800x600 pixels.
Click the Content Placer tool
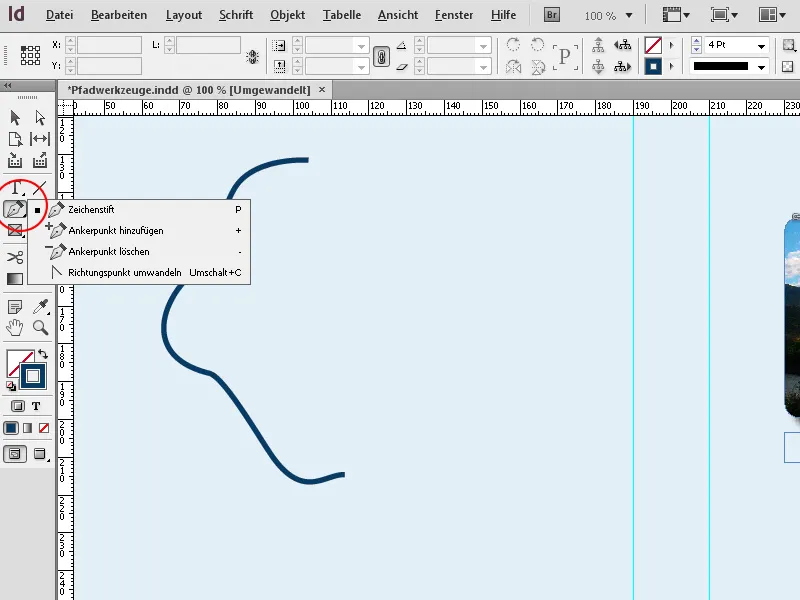[x=40, y=161]
